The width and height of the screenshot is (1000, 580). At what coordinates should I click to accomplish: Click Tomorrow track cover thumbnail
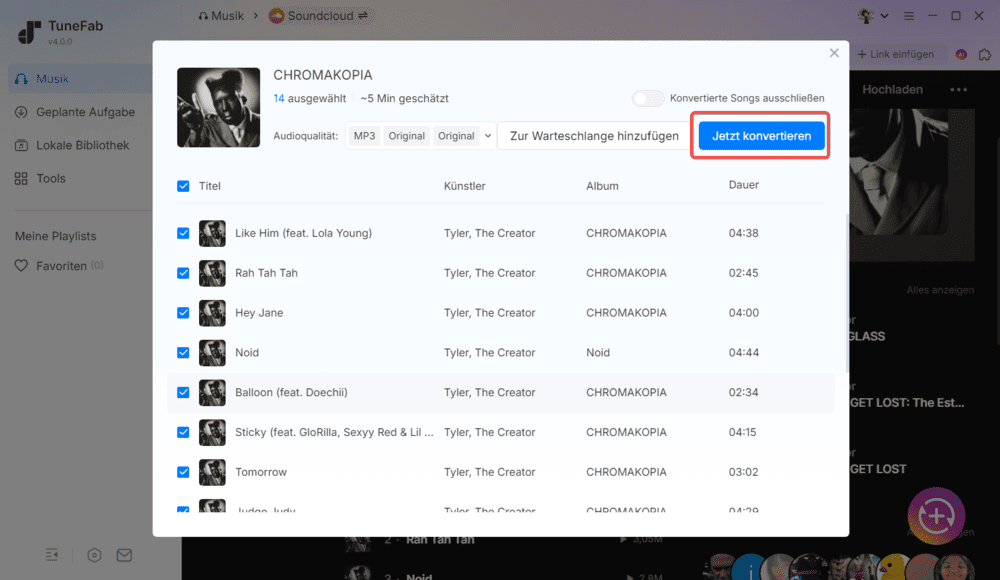212,472
